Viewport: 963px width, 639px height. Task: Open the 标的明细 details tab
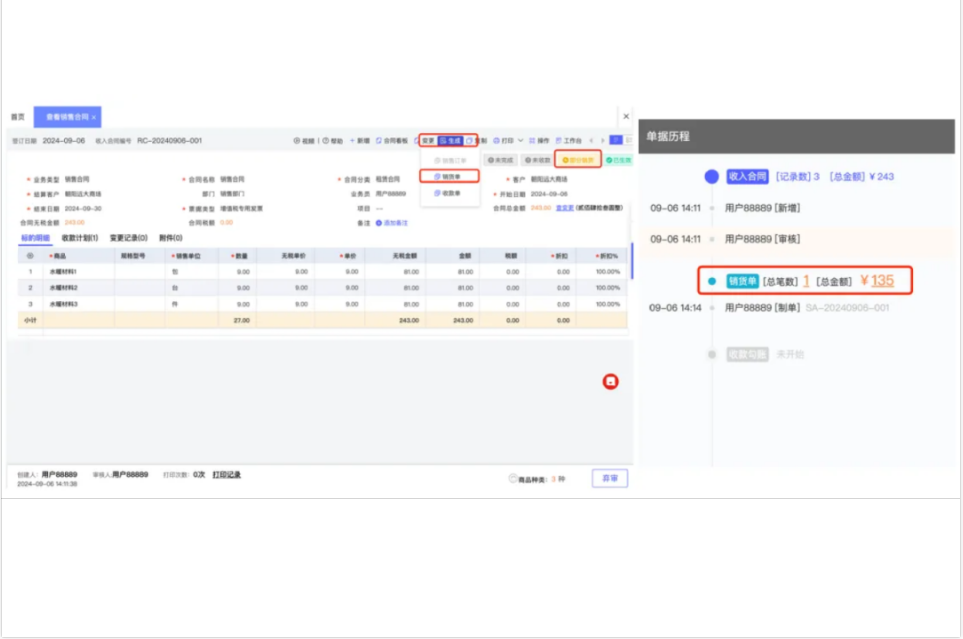tap(35, 238)
